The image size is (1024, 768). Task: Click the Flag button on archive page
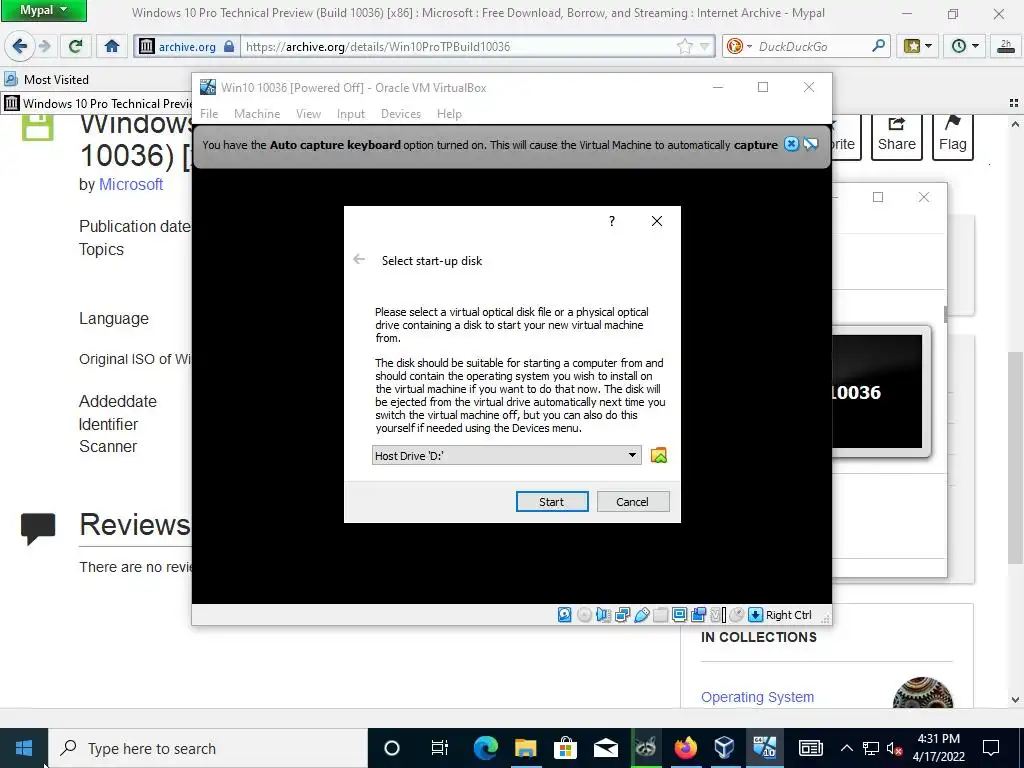click(952, 136)
